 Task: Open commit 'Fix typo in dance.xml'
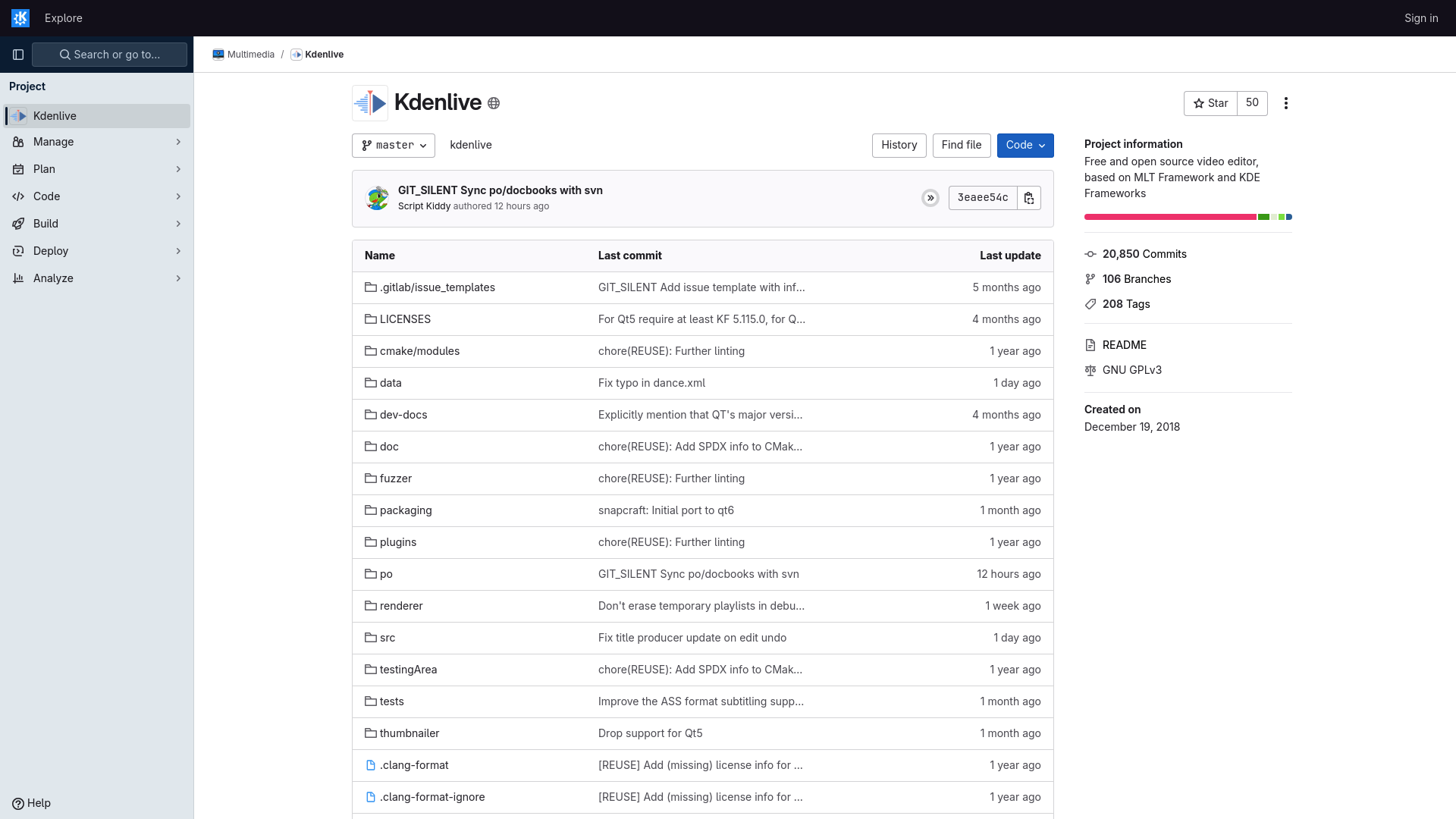(x=651, y=383)
